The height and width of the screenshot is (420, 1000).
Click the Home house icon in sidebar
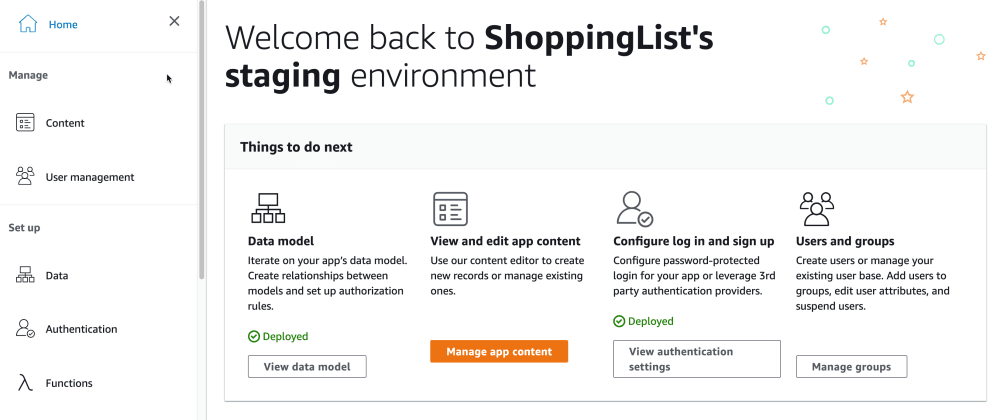pos(28,24)
